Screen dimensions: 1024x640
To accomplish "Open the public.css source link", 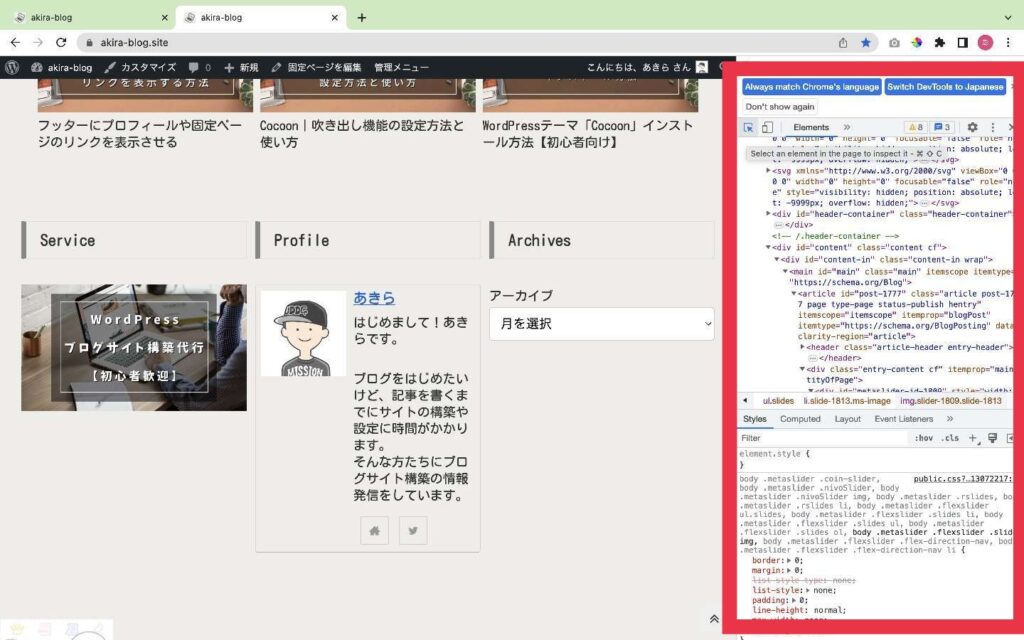I will pyautogui.click(x=962, y=479).
